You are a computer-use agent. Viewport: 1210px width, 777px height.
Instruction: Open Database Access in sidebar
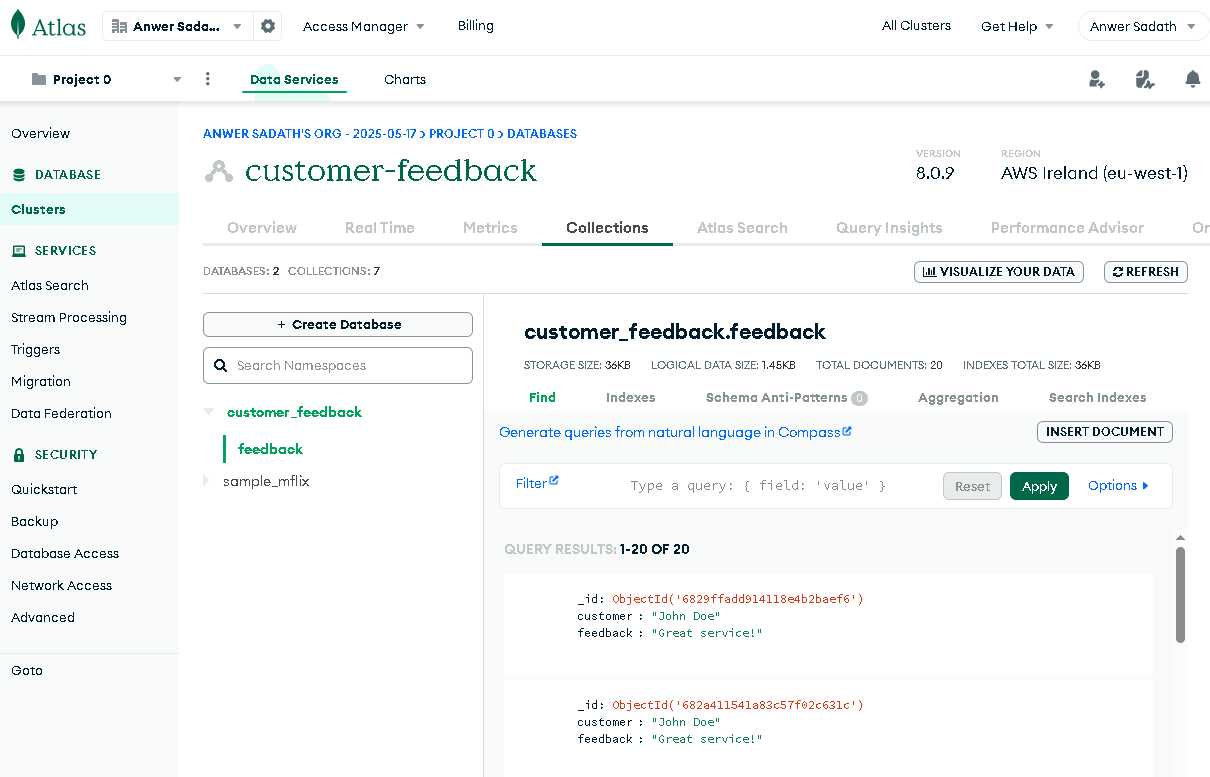[x=65, y=554]
